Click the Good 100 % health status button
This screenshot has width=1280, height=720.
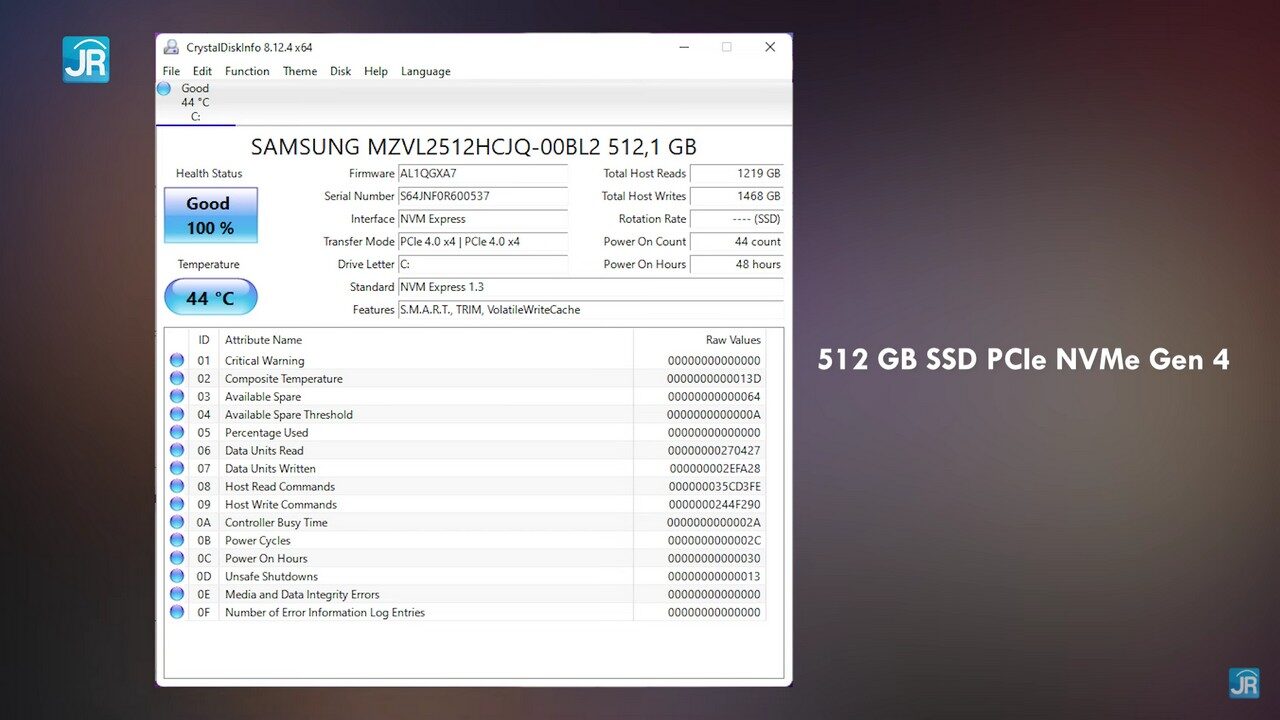[x=211, y=215]
